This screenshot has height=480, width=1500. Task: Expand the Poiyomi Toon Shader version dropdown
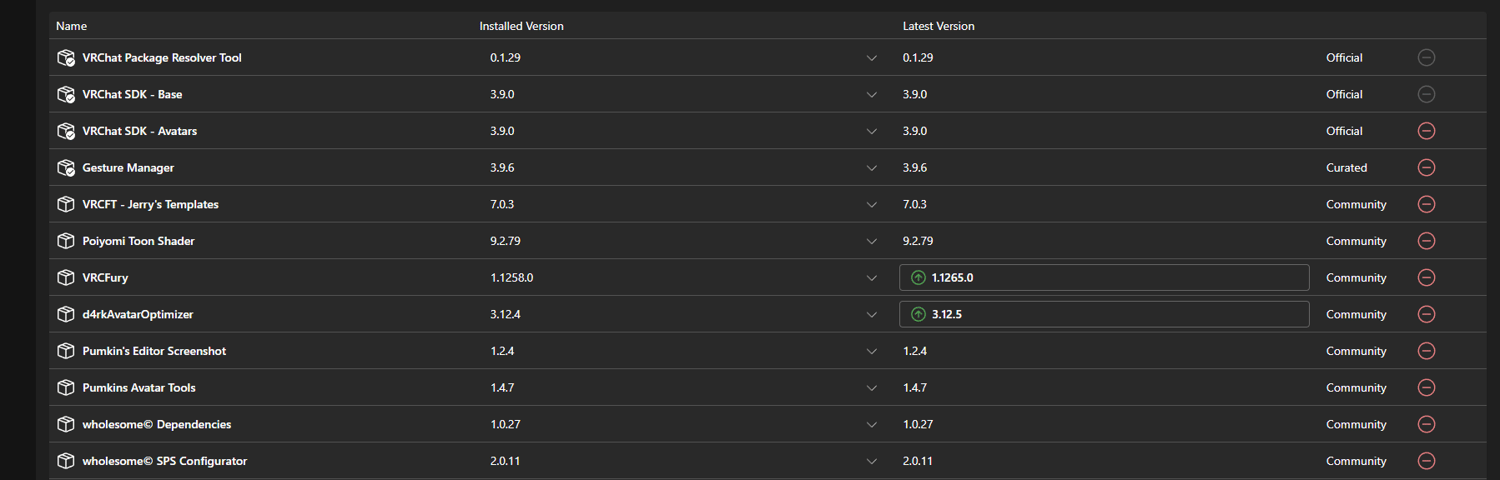[x=871, y=241]
